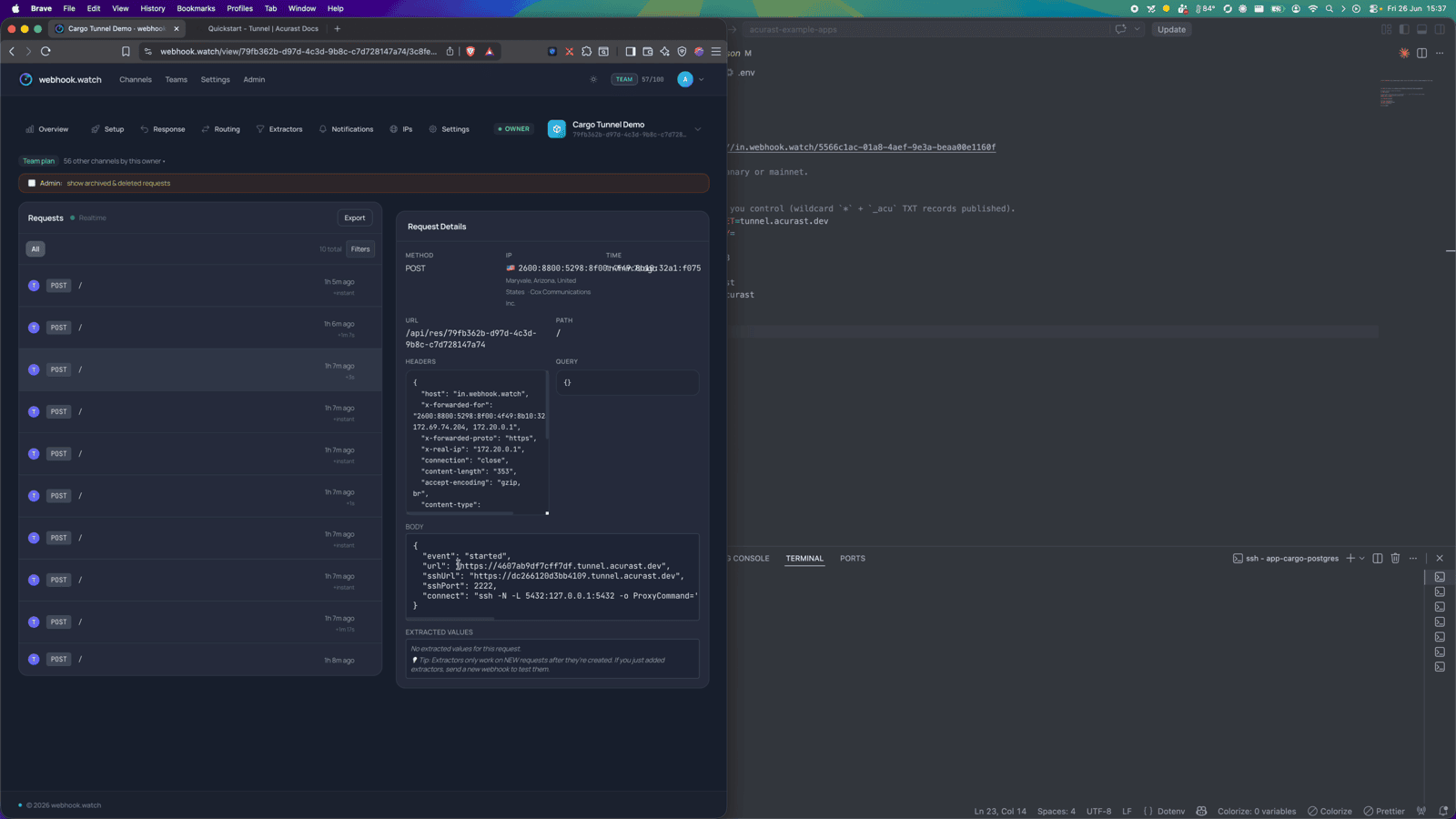Toggle VS Code bottom panel layout icon
The image size is (1456, 819).
[1421, 29]
